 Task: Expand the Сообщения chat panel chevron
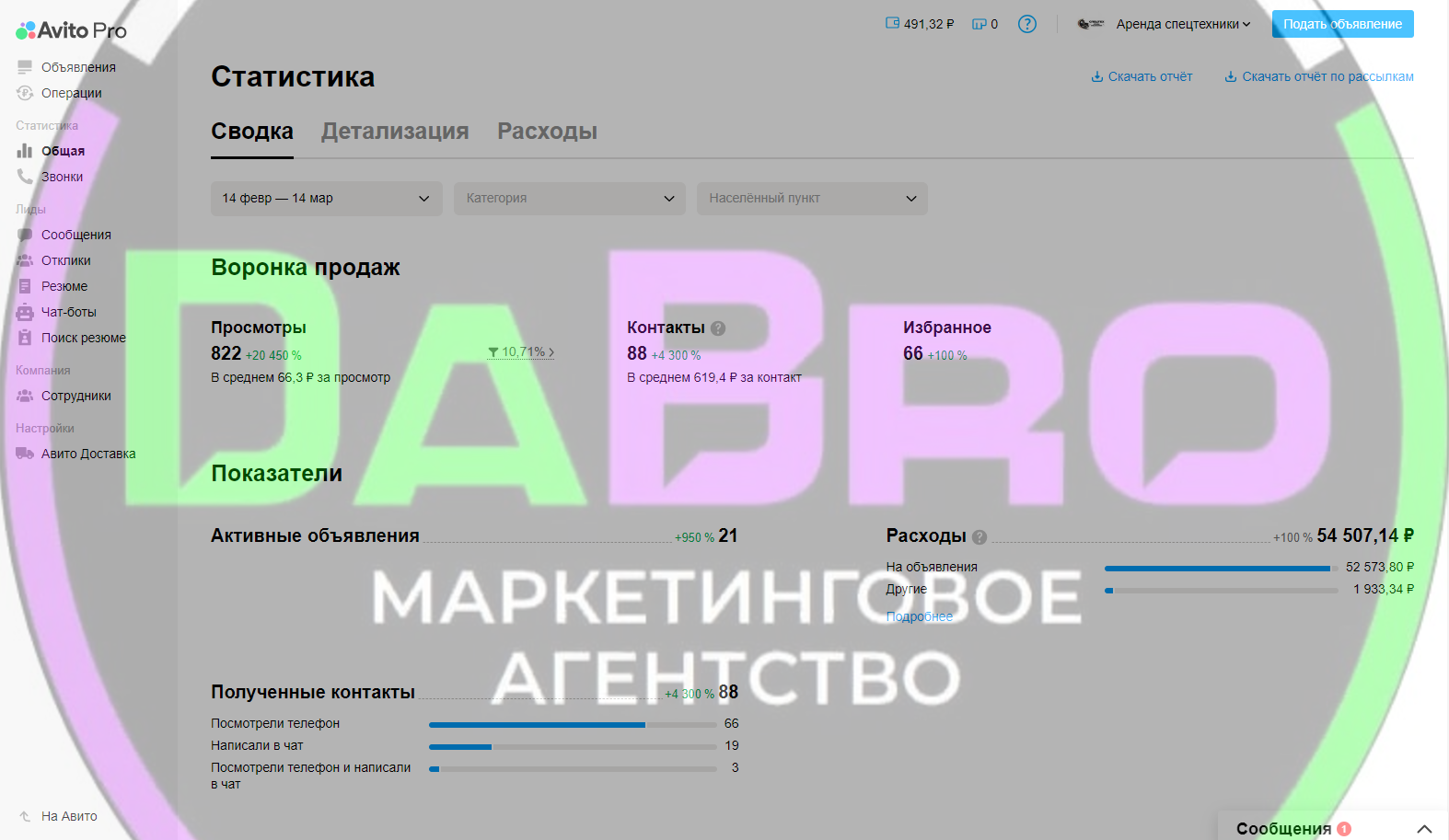[1424, 829]
